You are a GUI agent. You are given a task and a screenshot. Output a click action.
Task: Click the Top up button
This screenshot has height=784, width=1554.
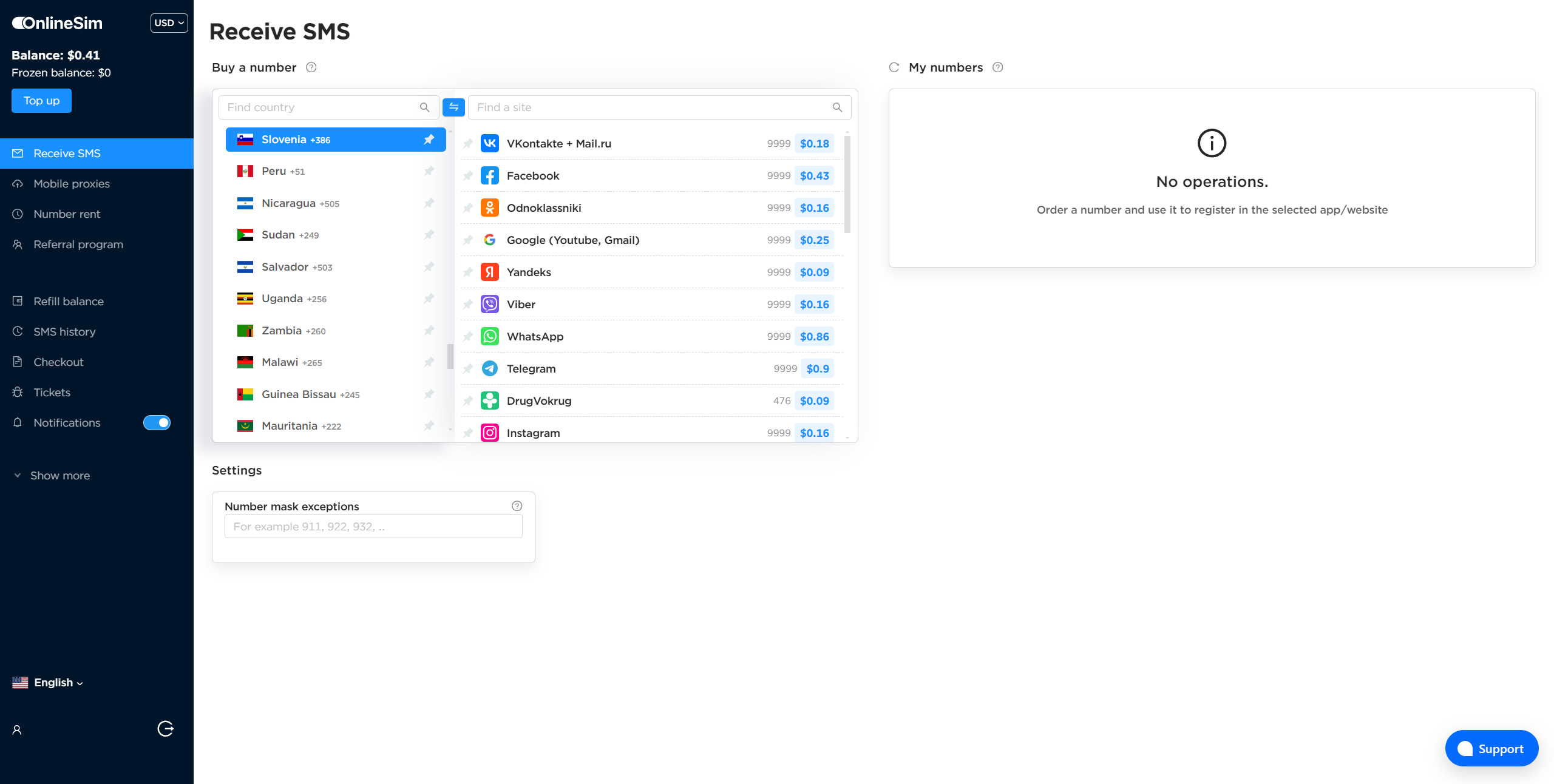click(41, 101)
